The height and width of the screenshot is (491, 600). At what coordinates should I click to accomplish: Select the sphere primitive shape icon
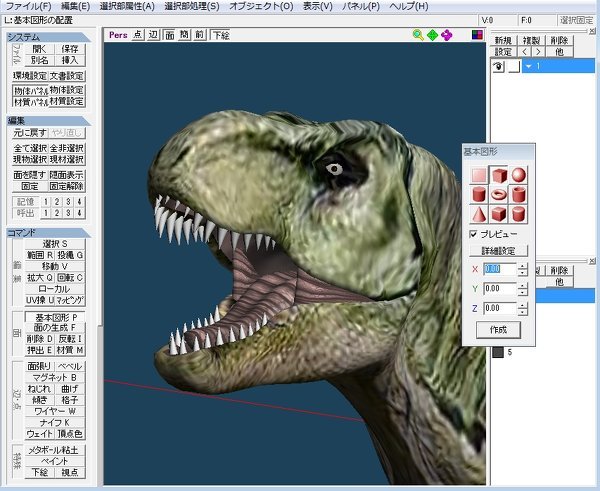point(518,176)
